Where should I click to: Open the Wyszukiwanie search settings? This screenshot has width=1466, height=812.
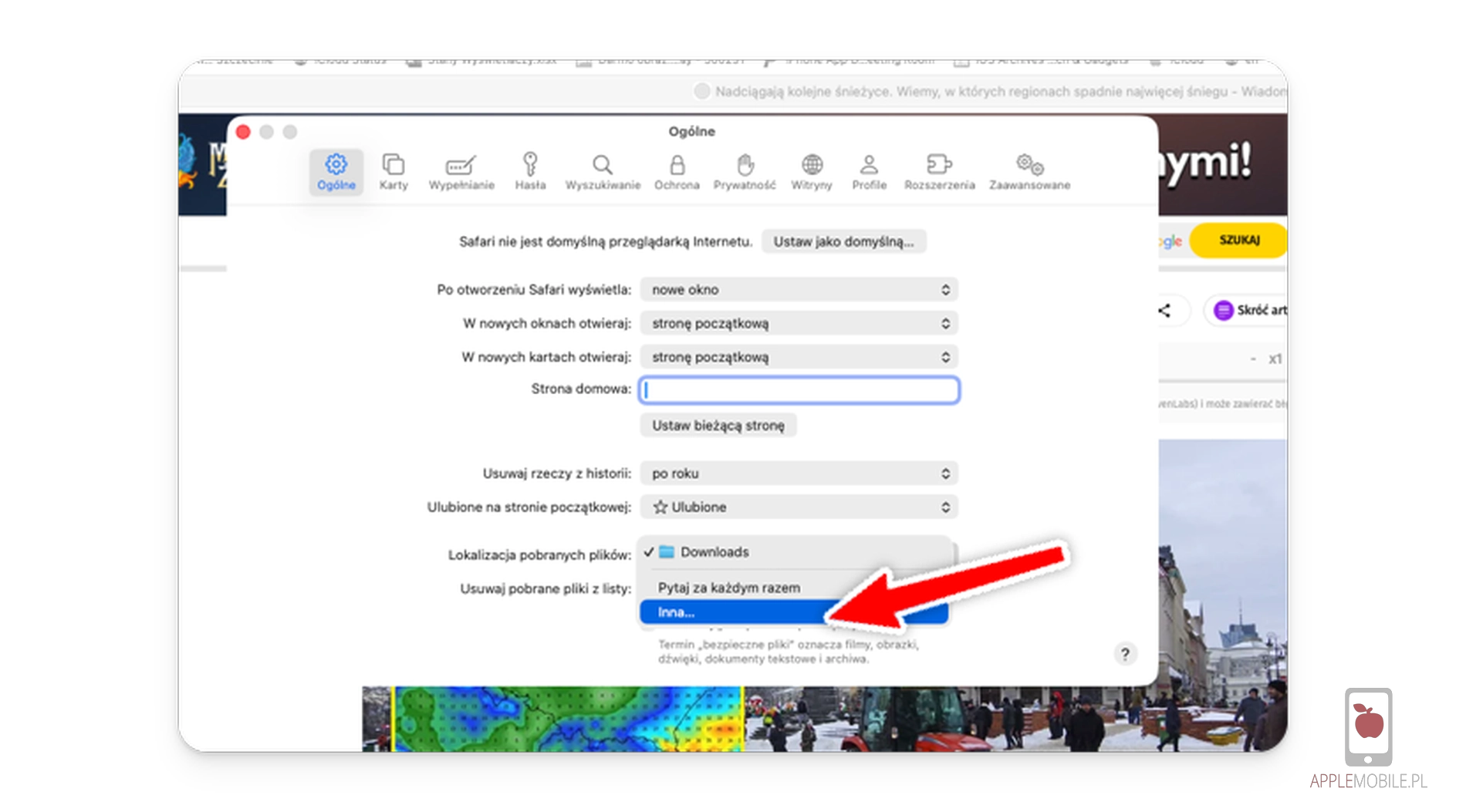pyautogui.click(x=603, y=171)
